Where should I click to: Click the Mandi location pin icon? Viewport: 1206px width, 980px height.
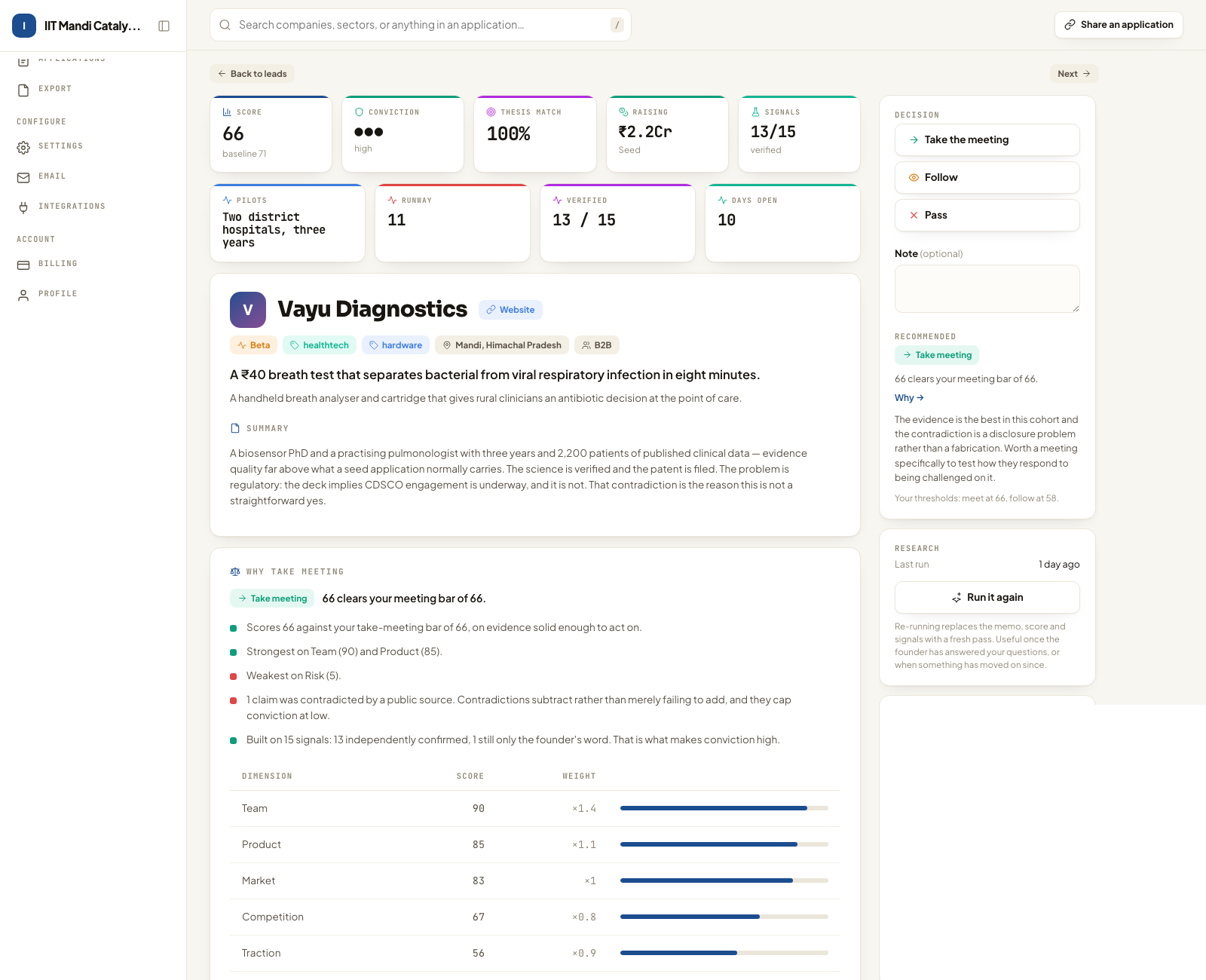tap(446, 345)
